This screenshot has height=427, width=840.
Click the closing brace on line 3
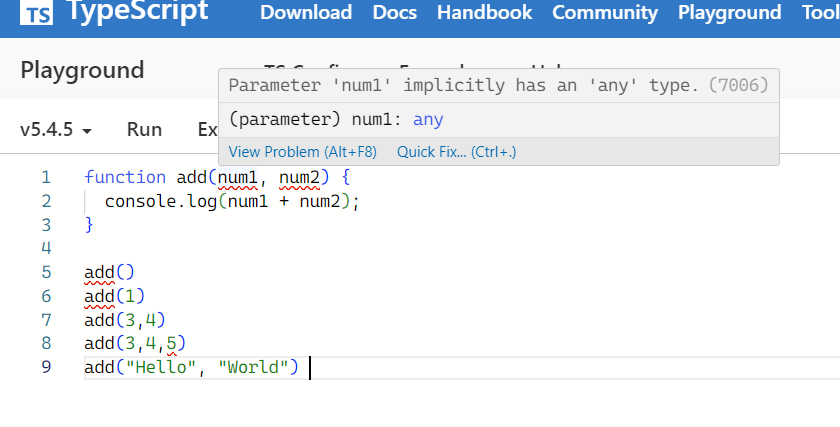pos(89,224)
